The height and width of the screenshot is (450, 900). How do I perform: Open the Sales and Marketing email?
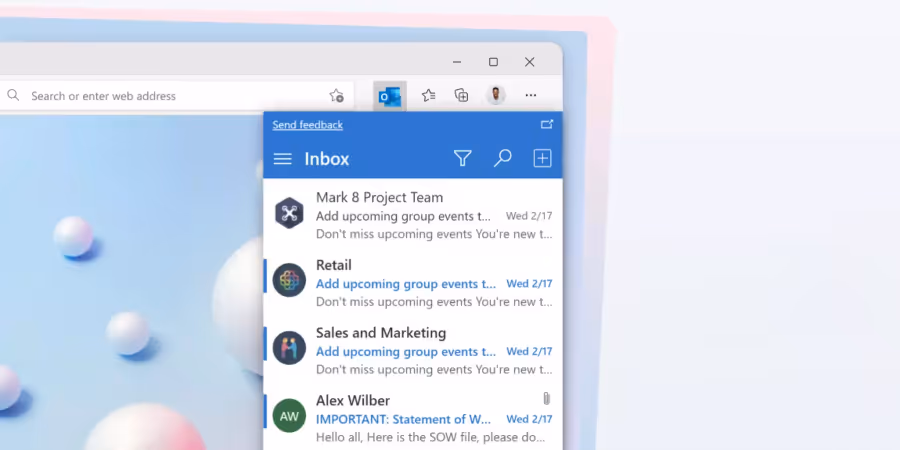pyautogui.click(x=413, y=351)
